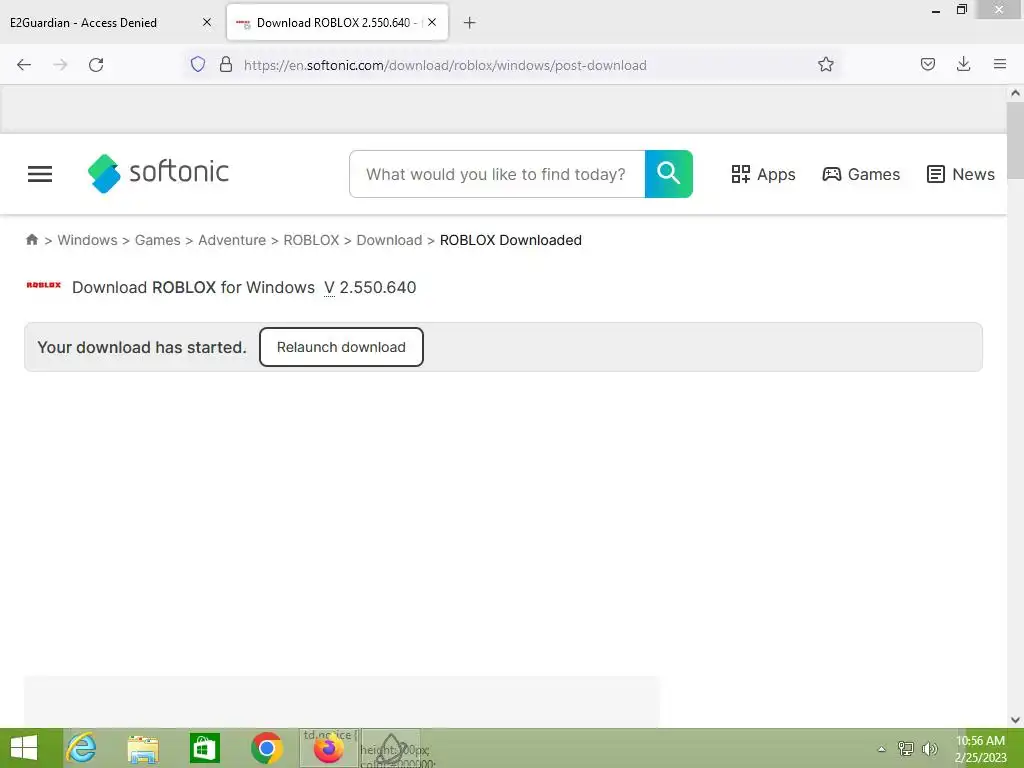This screenshot has width=1024, height=768.
Task: Click the scrollbar down arrow
Action: [x=1015, y=720]
